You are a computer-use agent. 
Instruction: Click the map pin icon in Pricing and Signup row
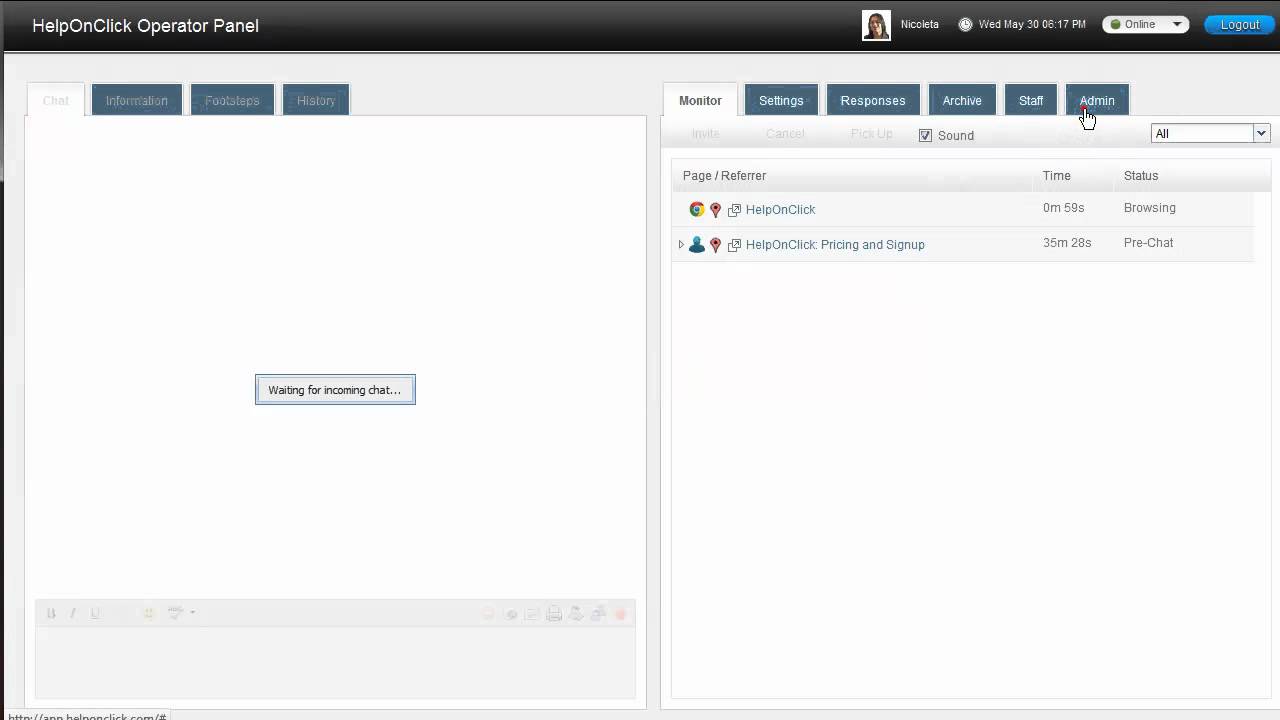pyautogui.click(x=715, y=245)
